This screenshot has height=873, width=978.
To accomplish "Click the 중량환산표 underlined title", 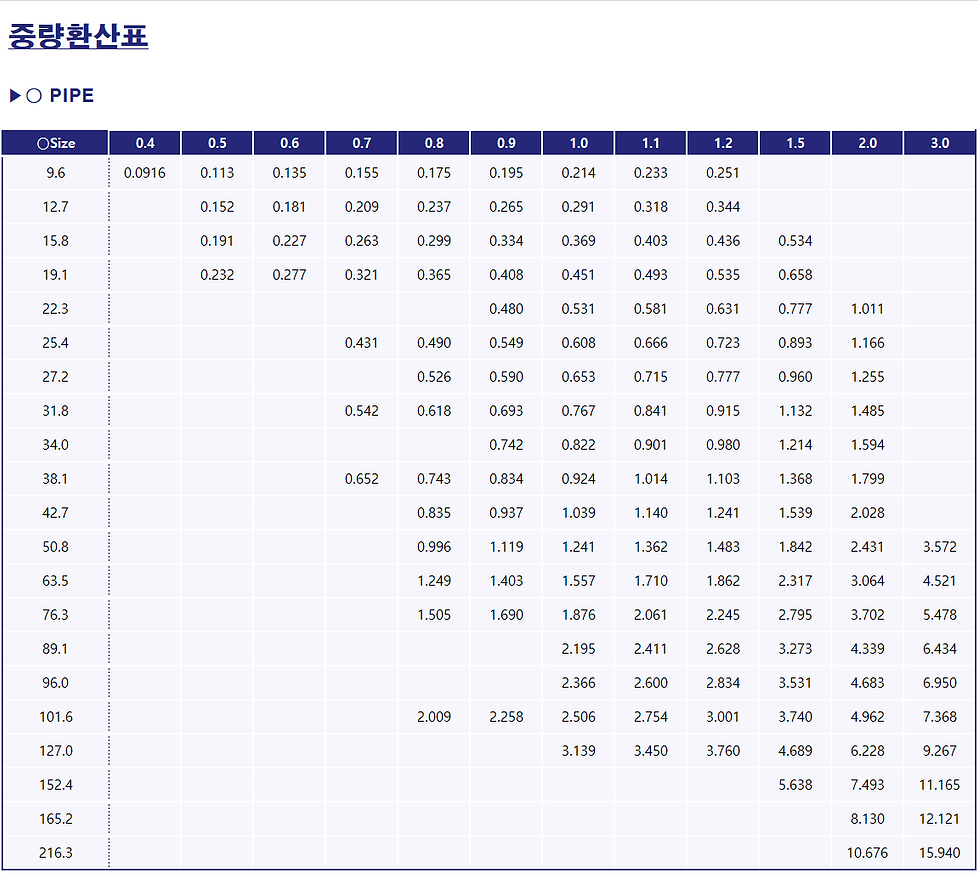I will [78, 36].
